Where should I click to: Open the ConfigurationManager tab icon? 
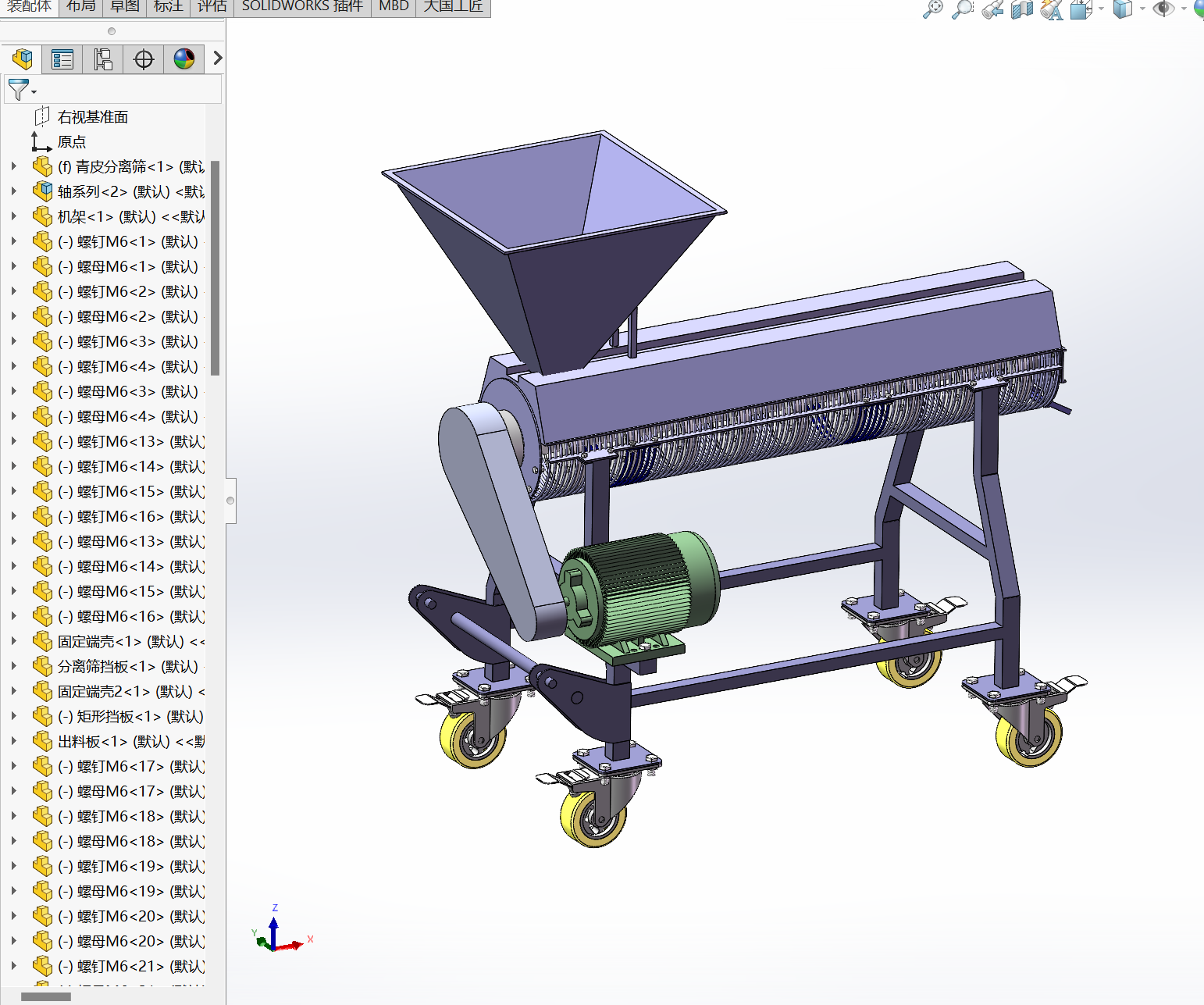click(103, 59)
